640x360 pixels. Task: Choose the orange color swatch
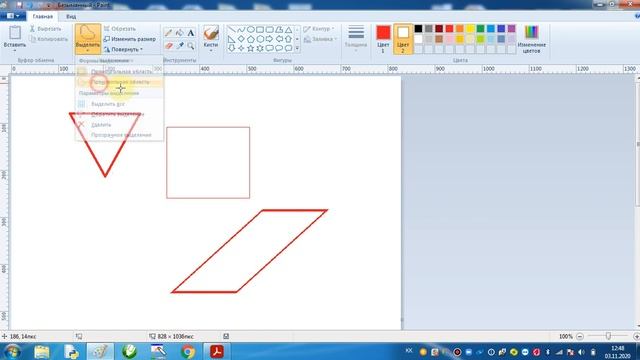[x=460, y=29]
